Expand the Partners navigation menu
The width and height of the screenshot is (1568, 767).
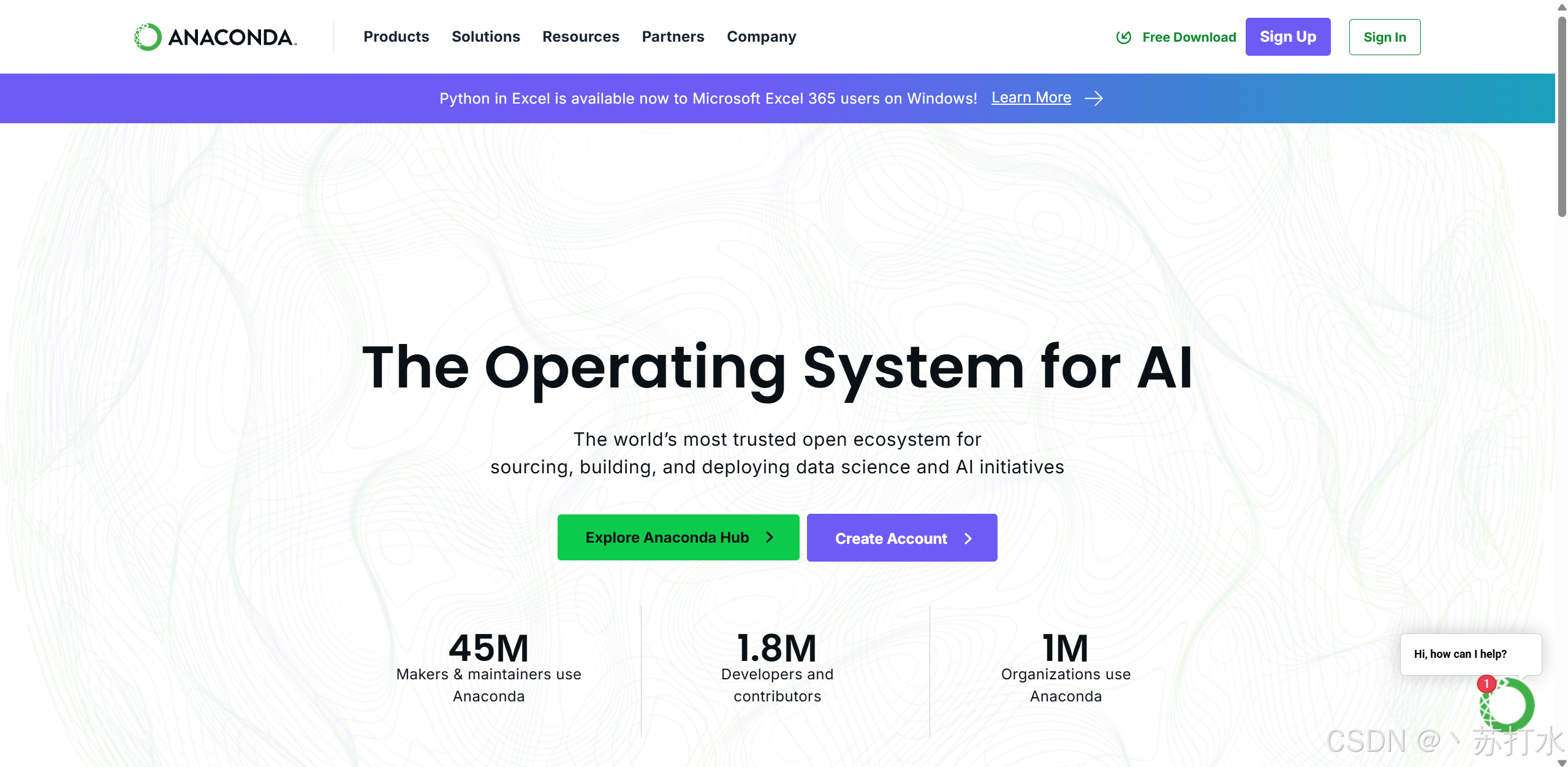pyautogui.click(x=673, y=37)
